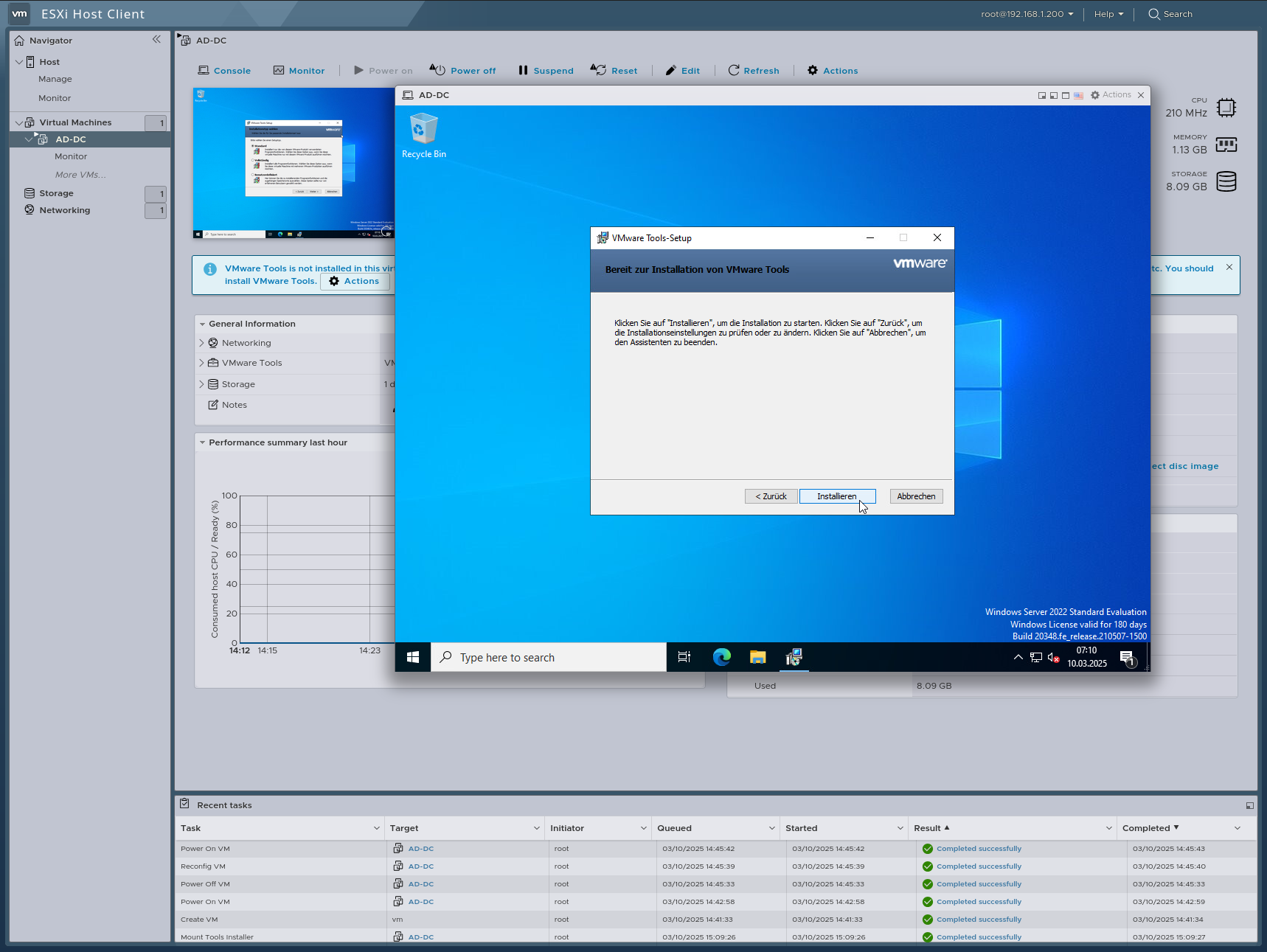Refresh the VM view
Screen dimensions: 1267x952
tap(754, 70)
